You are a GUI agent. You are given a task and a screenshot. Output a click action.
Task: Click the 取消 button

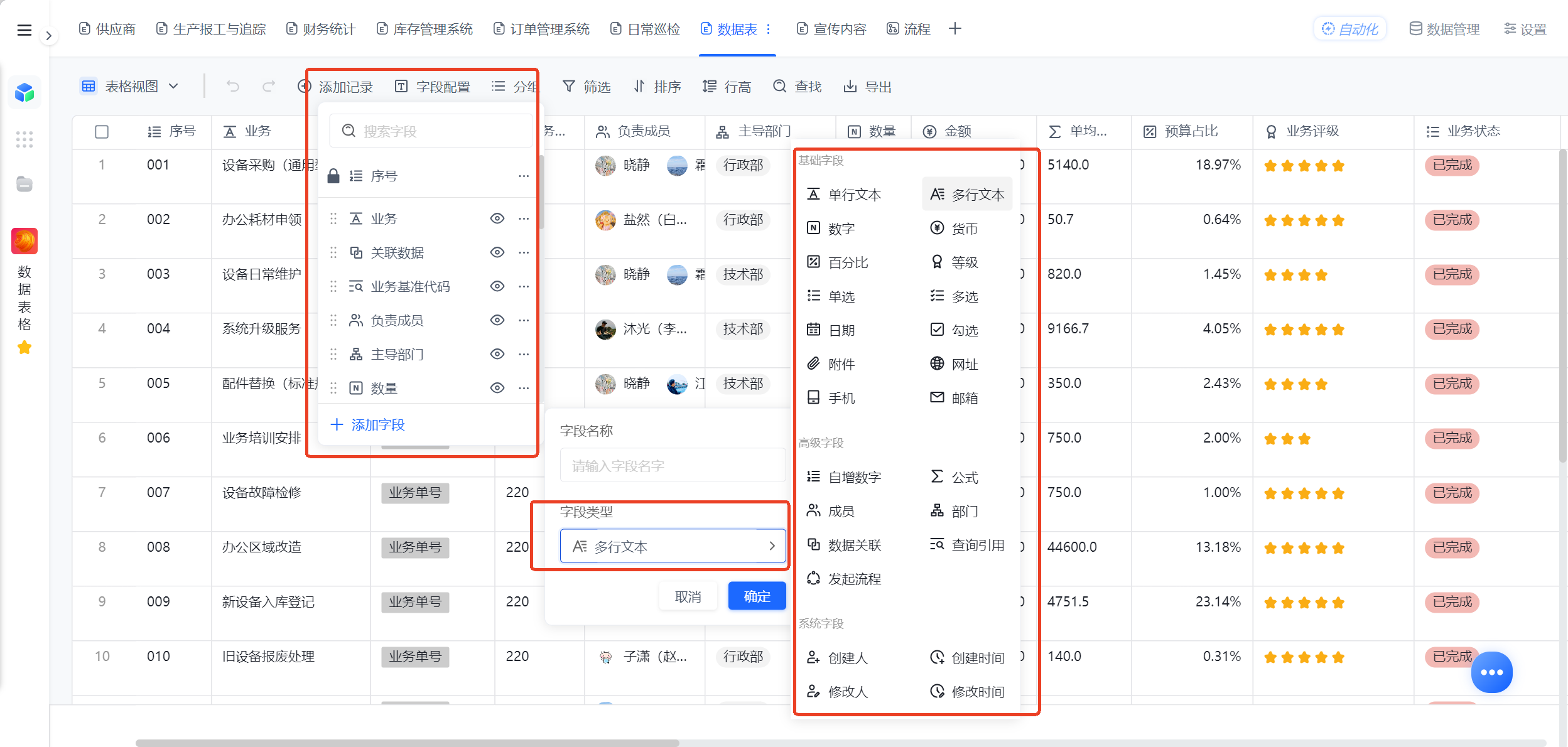[x=688, y=596]
